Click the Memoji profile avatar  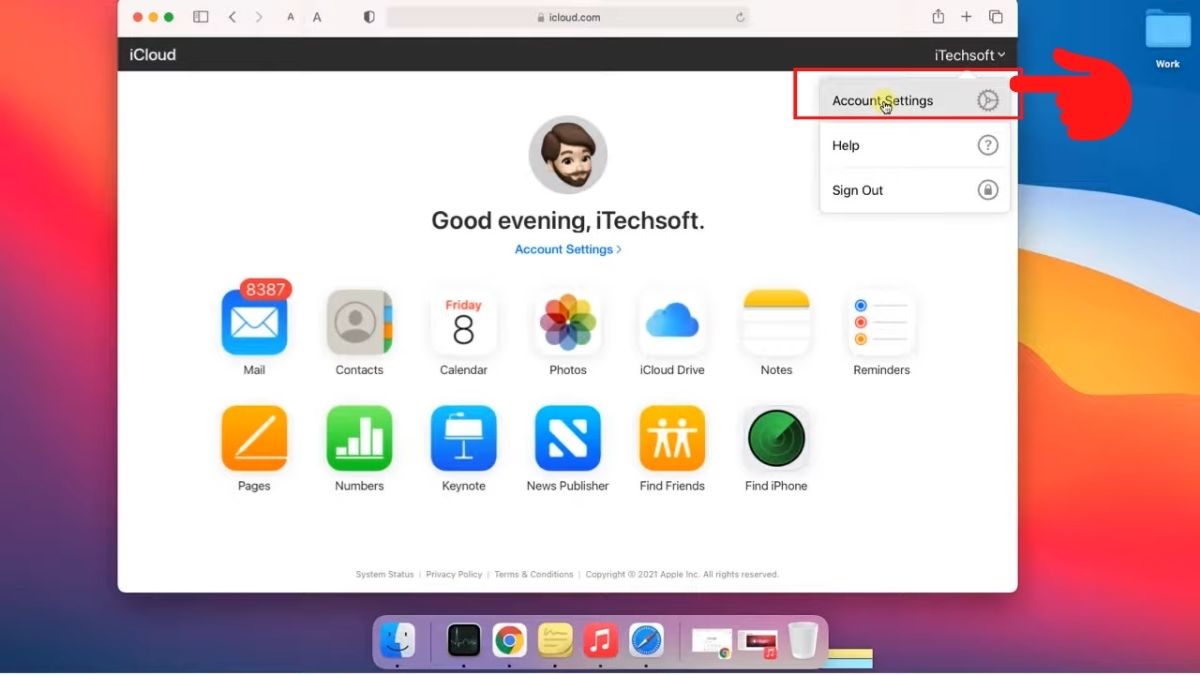[x=568, y=155]
